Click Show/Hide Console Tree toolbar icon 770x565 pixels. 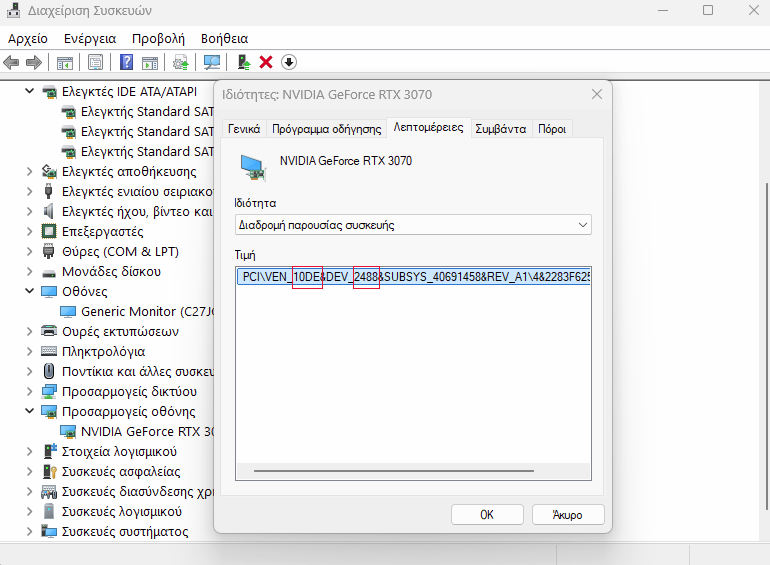64,62
